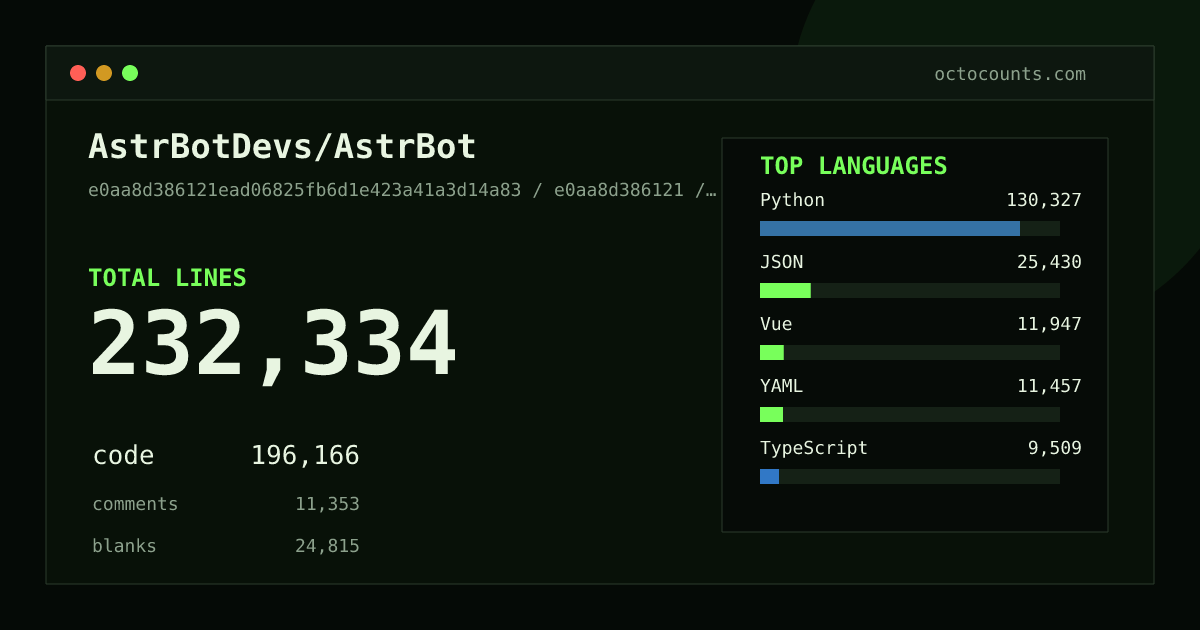Open the octocounts.com link
Viewport: 1200px width, 630px height.
click(x=1010, y=74)
